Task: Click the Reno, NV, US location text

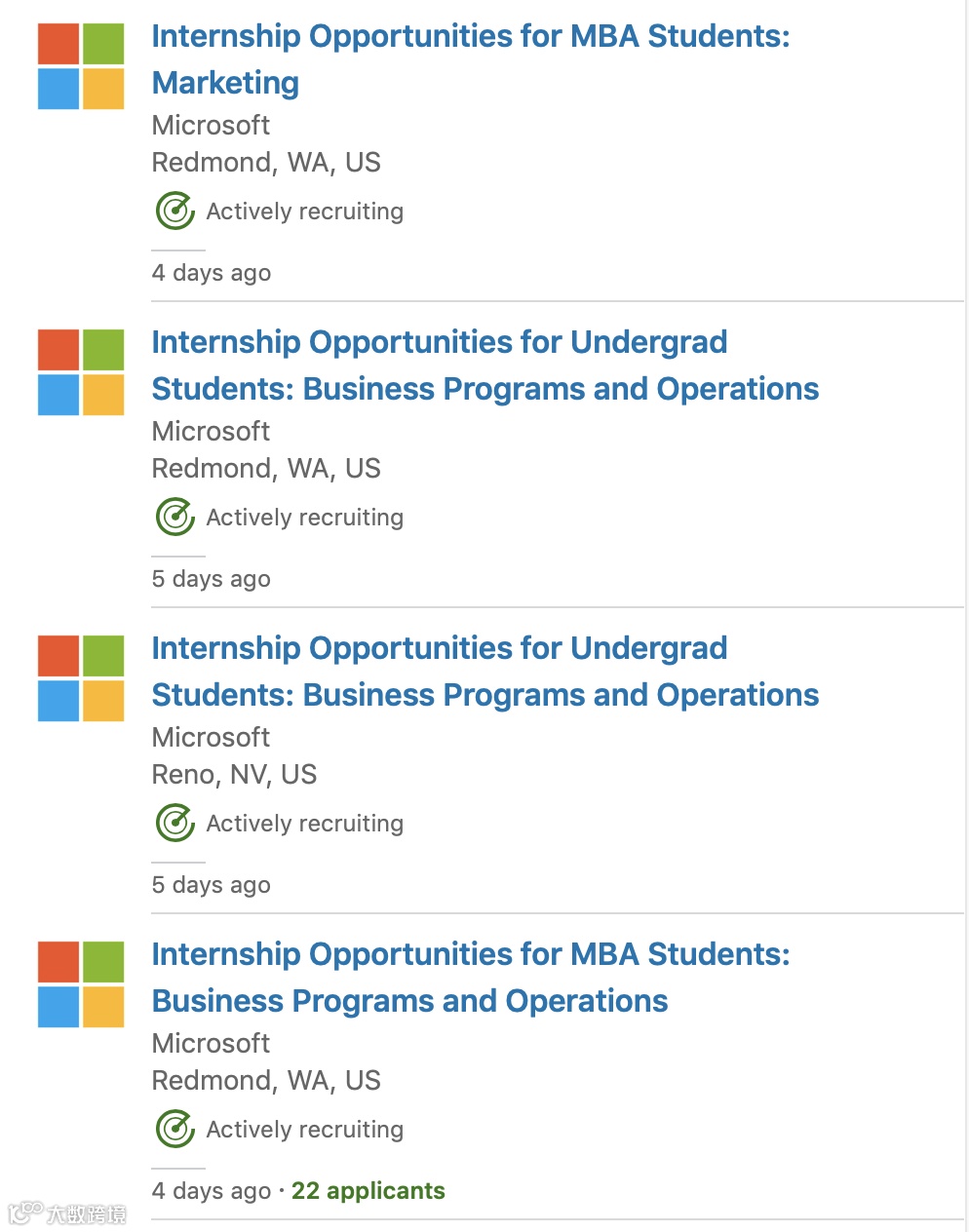Action: click(234, 774)
